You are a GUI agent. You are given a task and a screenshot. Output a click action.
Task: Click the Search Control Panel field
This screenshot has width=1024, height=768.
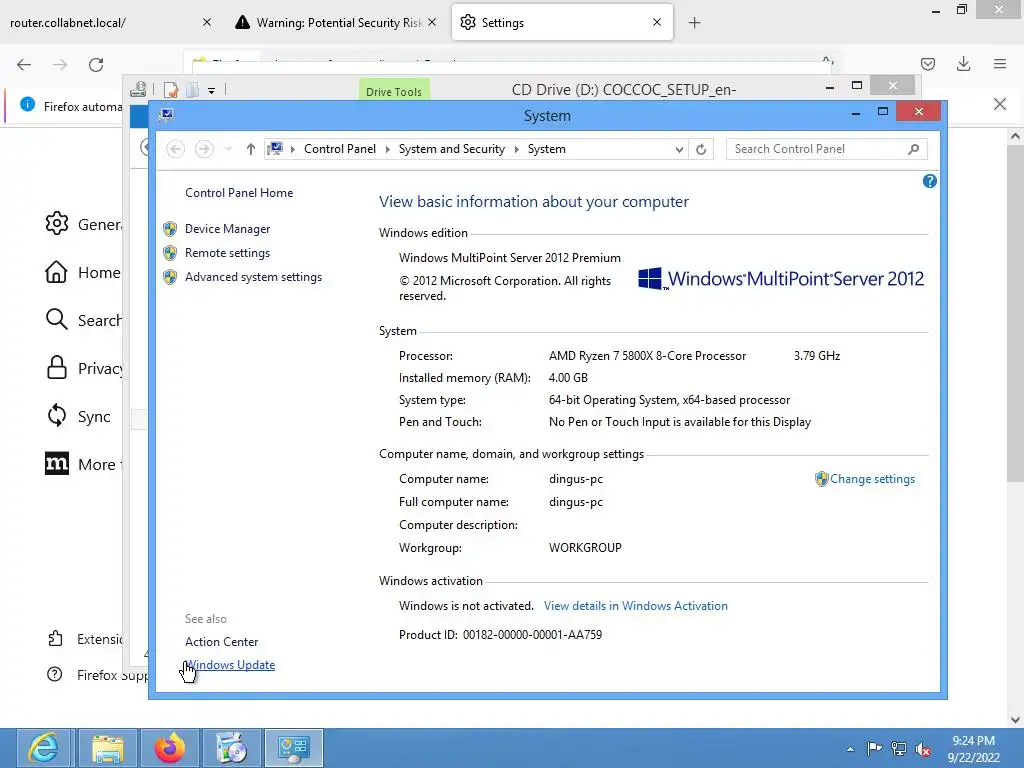(x=826, y=149)
